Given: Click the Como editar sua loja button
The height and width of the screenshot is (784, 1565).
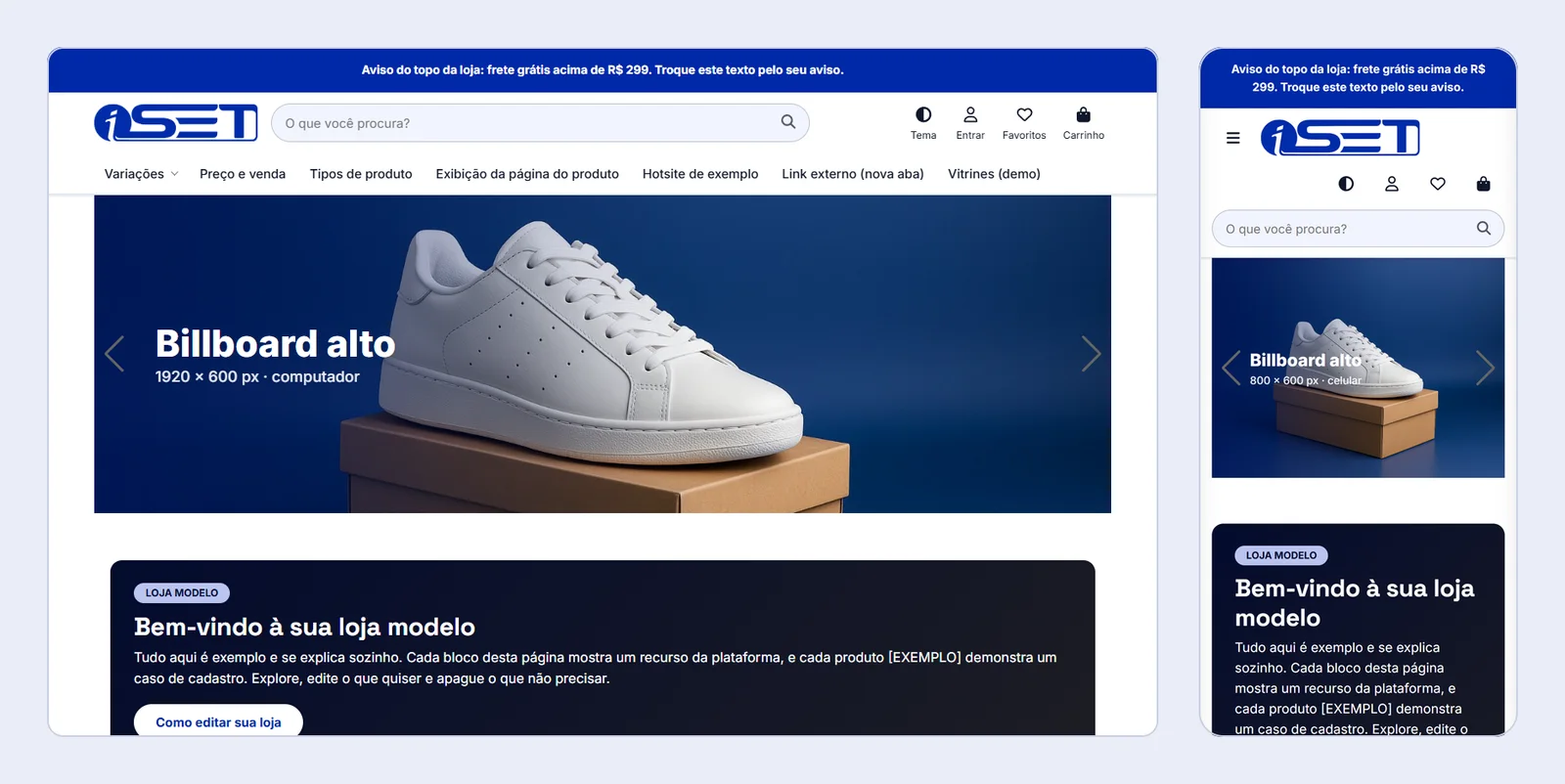Looking at the screenshot, I should pos(218,721).
